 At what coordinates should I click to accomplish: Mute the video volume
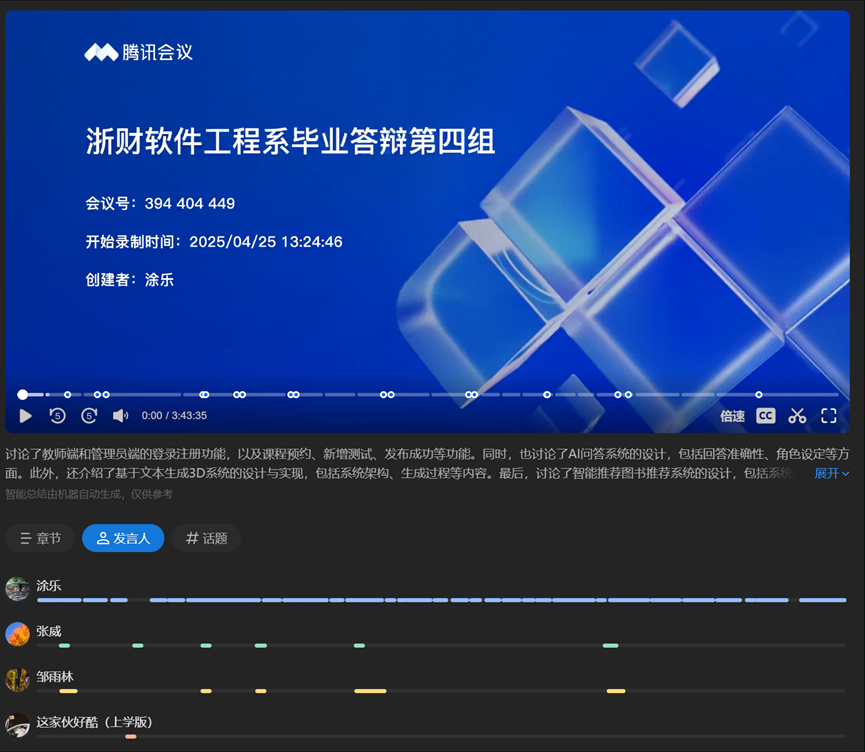tap(120, 416)
